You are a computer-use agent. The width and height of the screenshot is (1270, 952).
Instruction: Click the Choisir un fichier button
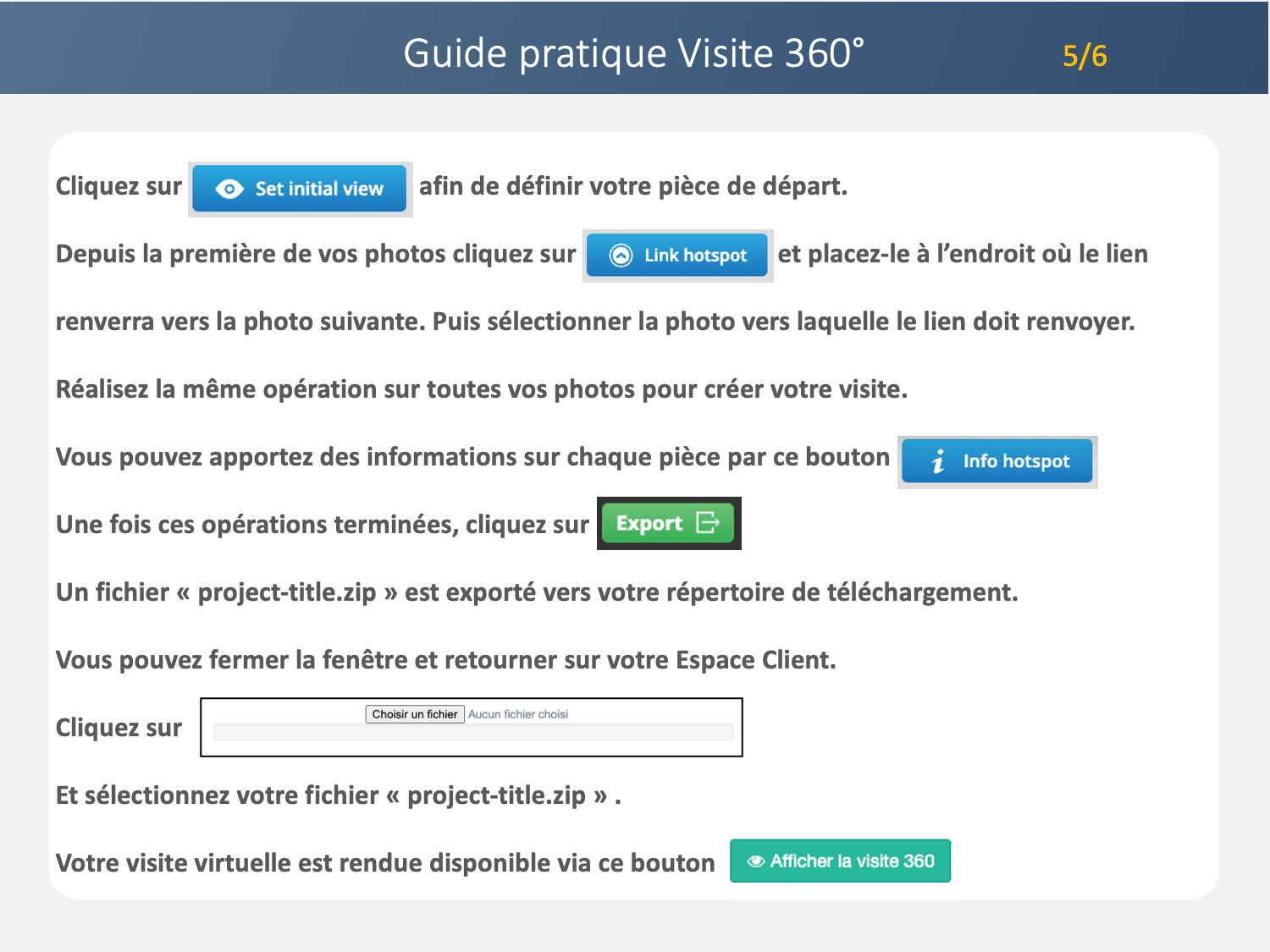(415, 714)
